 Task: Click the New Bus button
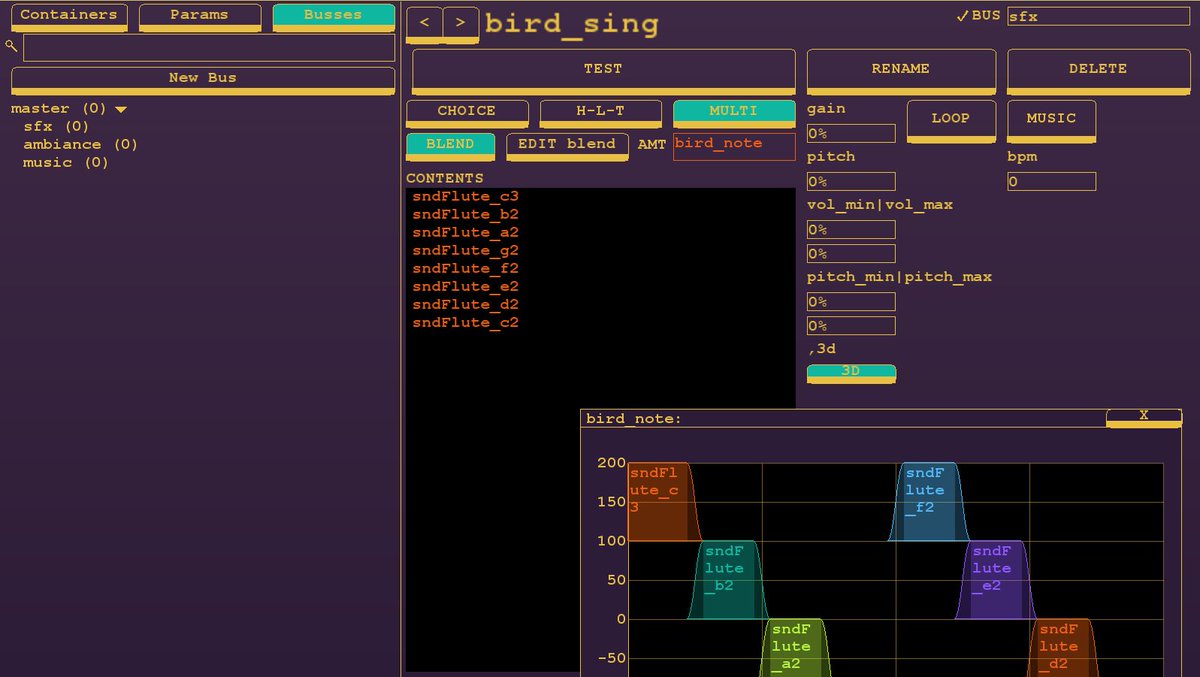click(203, 80)
